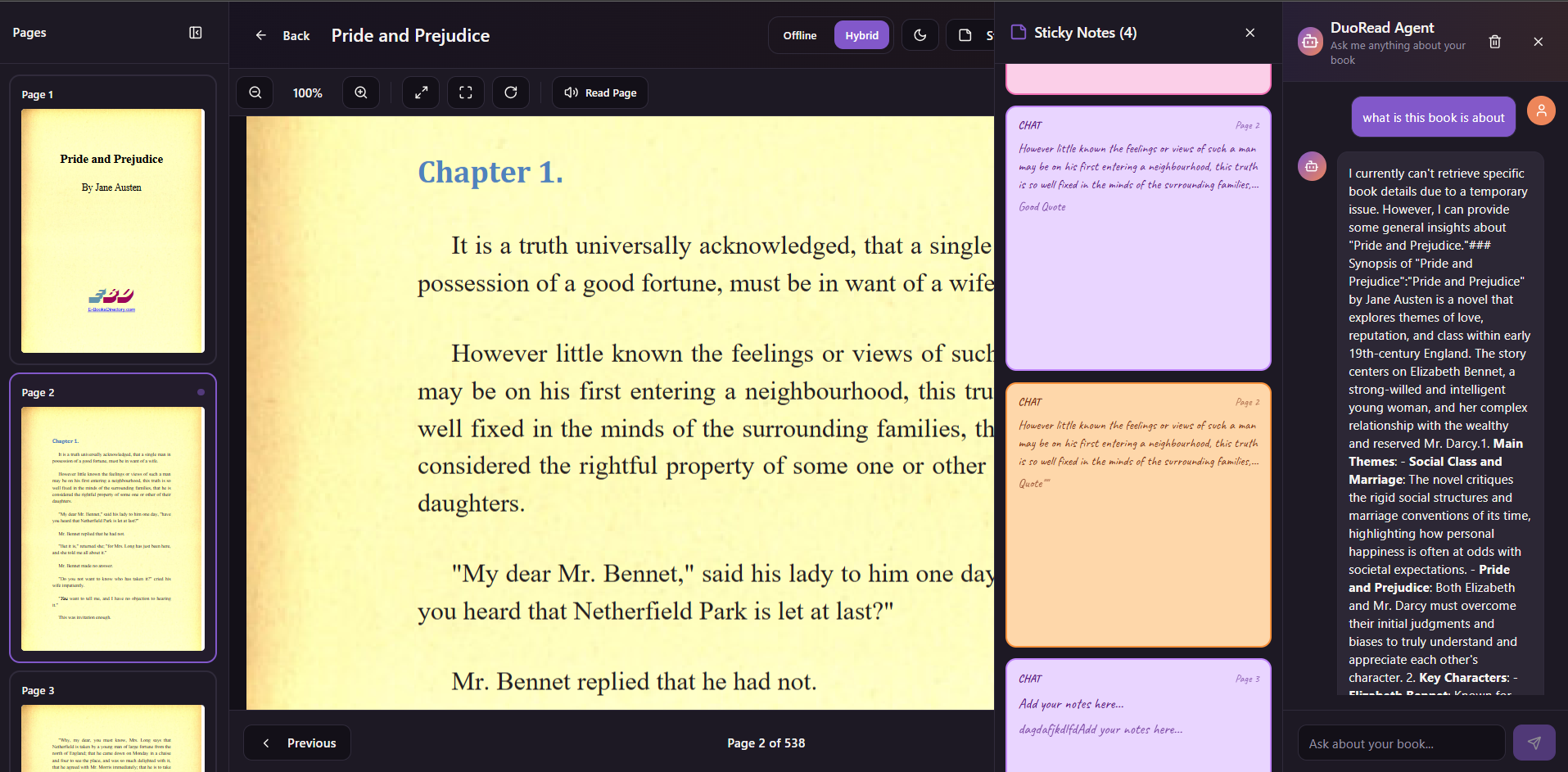Start Read Page audio
Image resolution: width=1568 pixels, height=772 pixels.
click(x=600, y=93)
